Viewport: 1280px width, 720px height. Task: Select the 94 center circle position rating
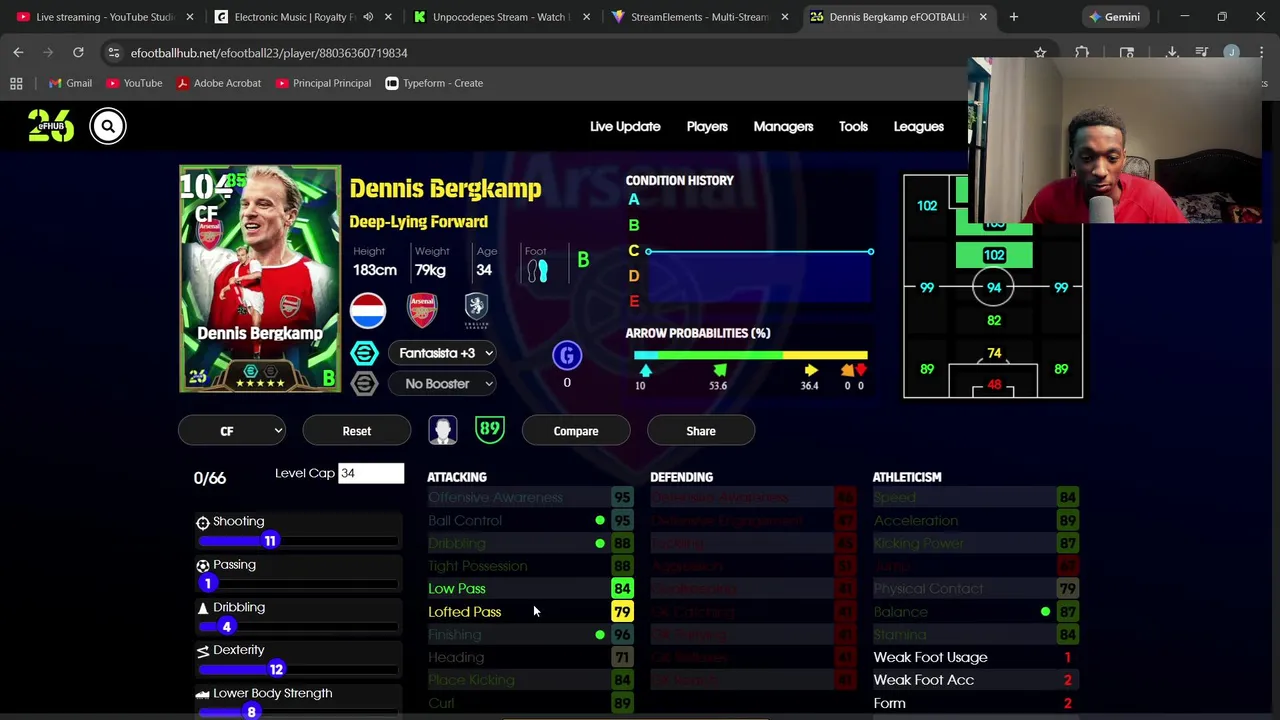click(994, 288)
